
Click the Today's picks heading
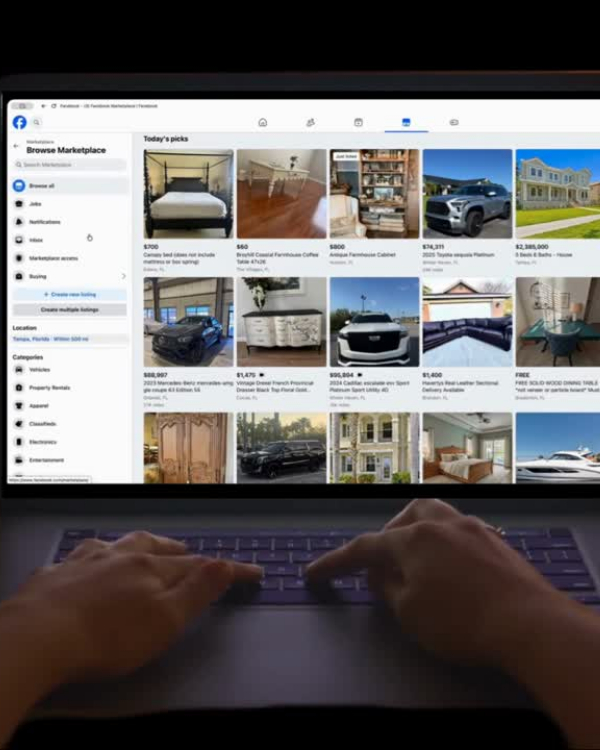point(166,139)
